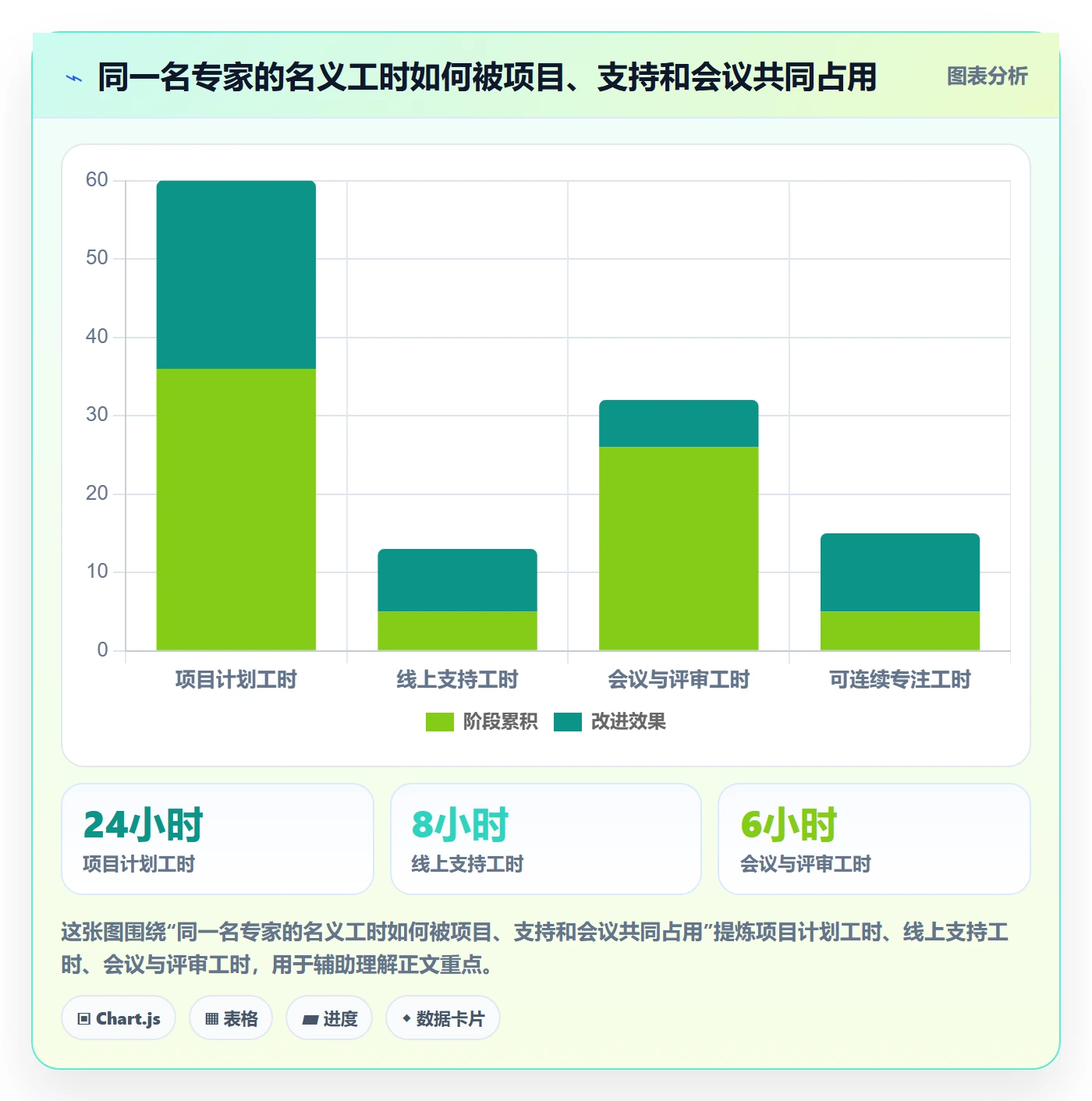Click the green 阶段累积 legend color swatch

[x=439, y=722]
